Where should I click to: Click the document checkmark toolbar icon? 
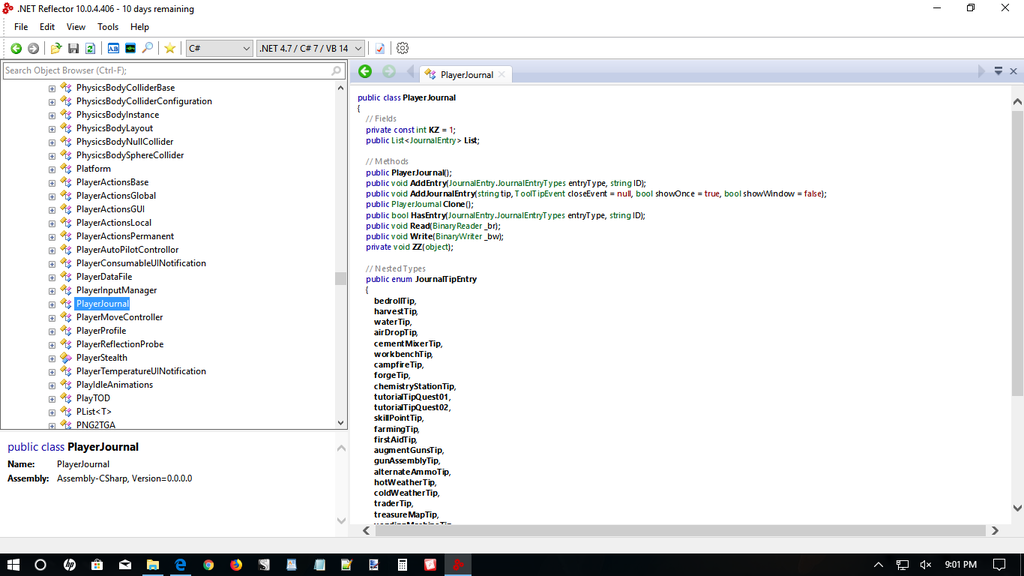point(379,48)
